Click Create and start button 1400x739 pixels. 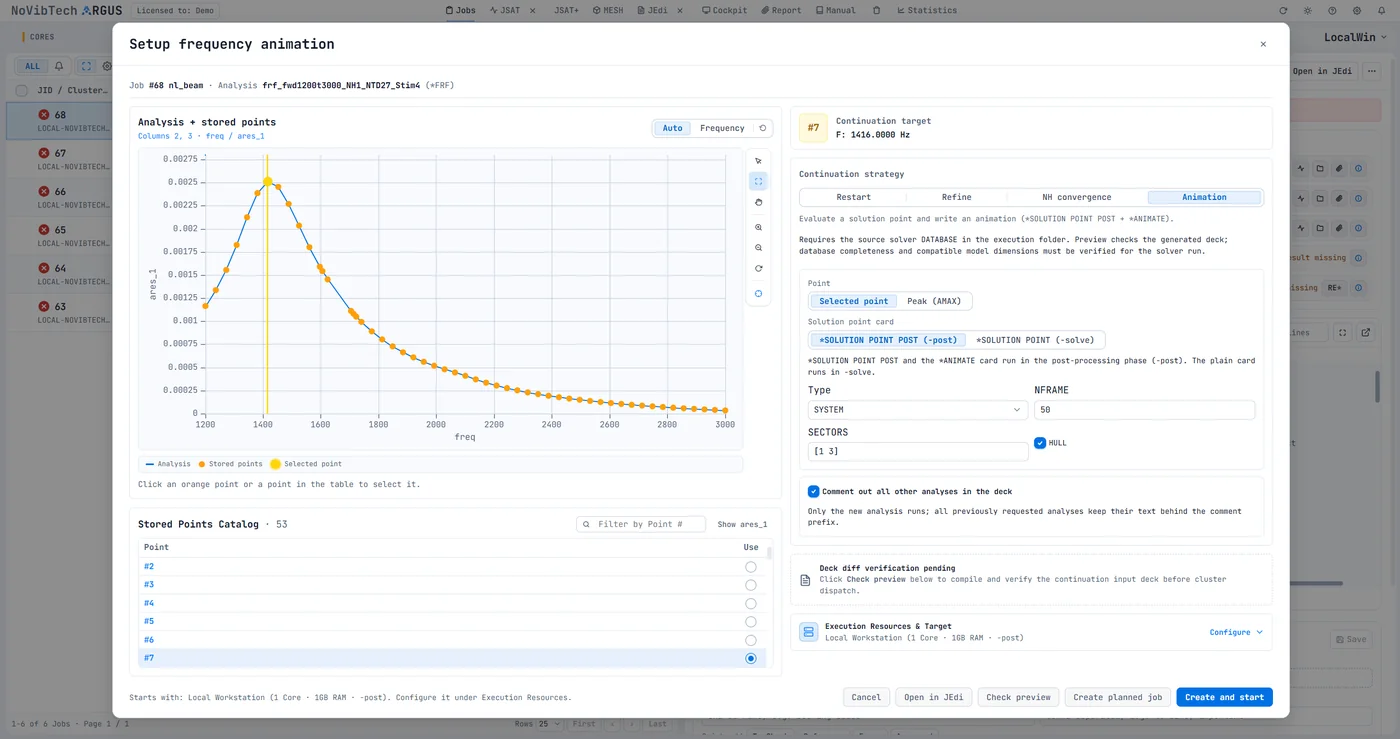[1224, 697]
